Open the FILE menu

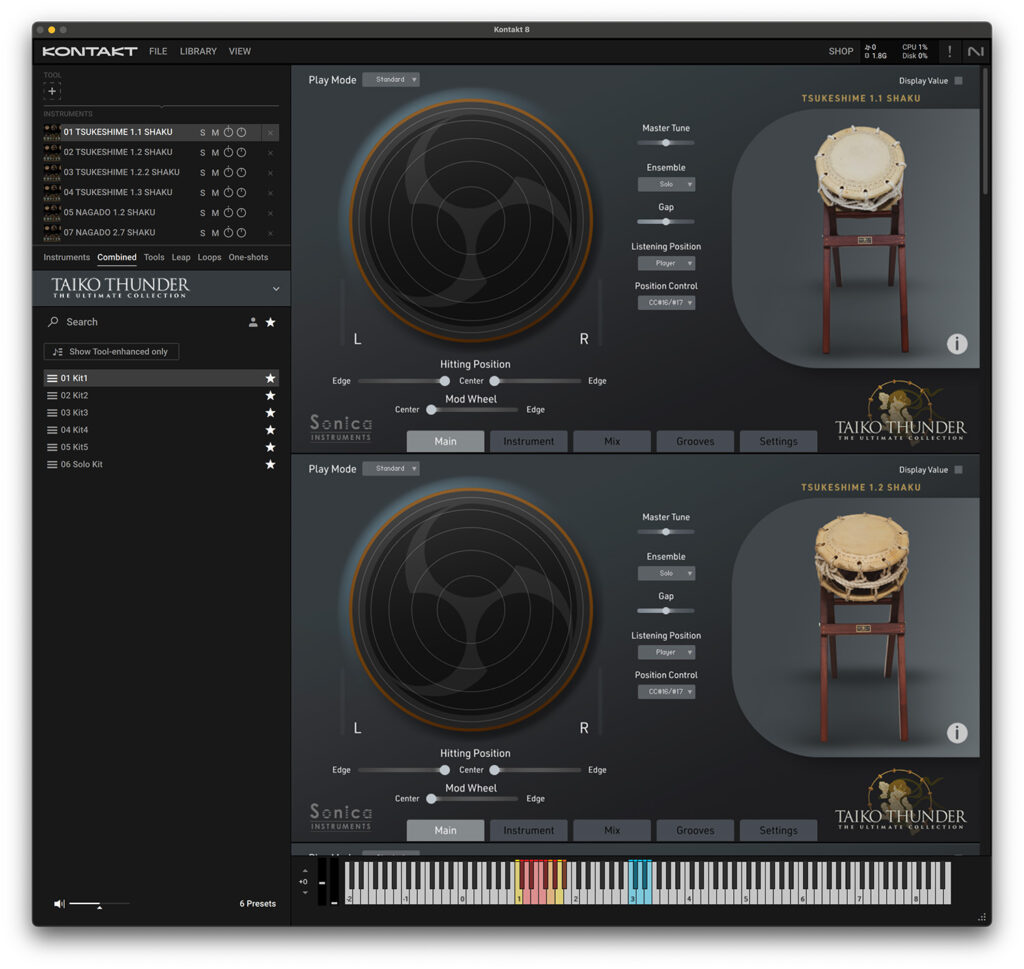point(158,51)
